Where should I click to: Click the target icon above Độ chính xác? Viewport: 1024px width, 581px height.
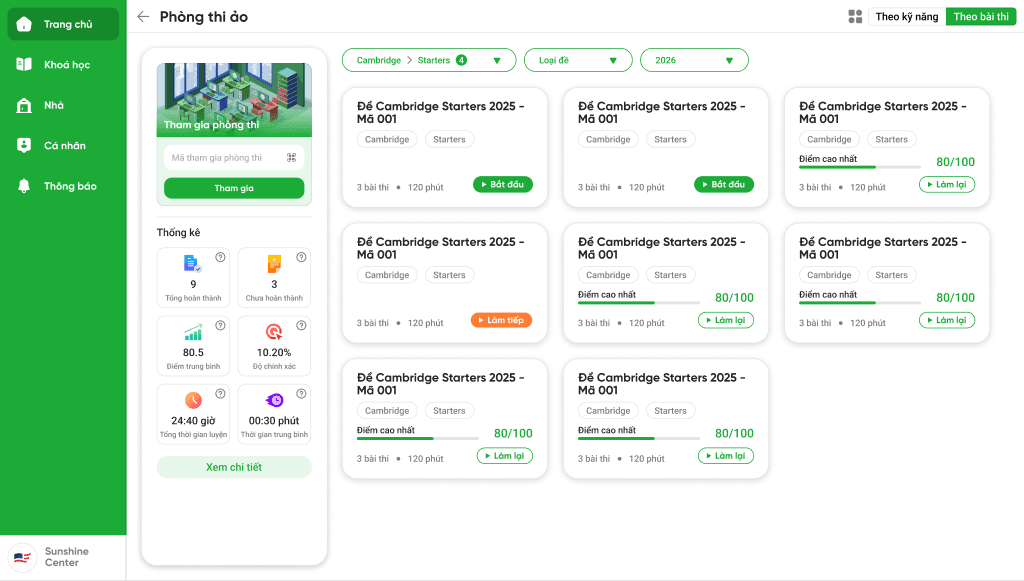[274, 332]
